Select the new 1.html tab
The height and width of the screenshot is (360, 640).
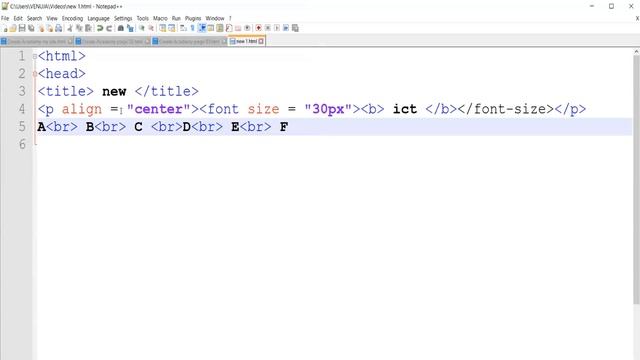(x=246, y=41)
